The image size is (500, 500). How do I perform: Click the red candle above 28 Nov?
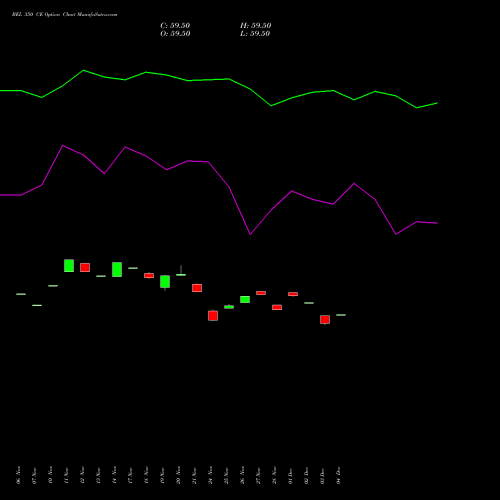point(277,307)
